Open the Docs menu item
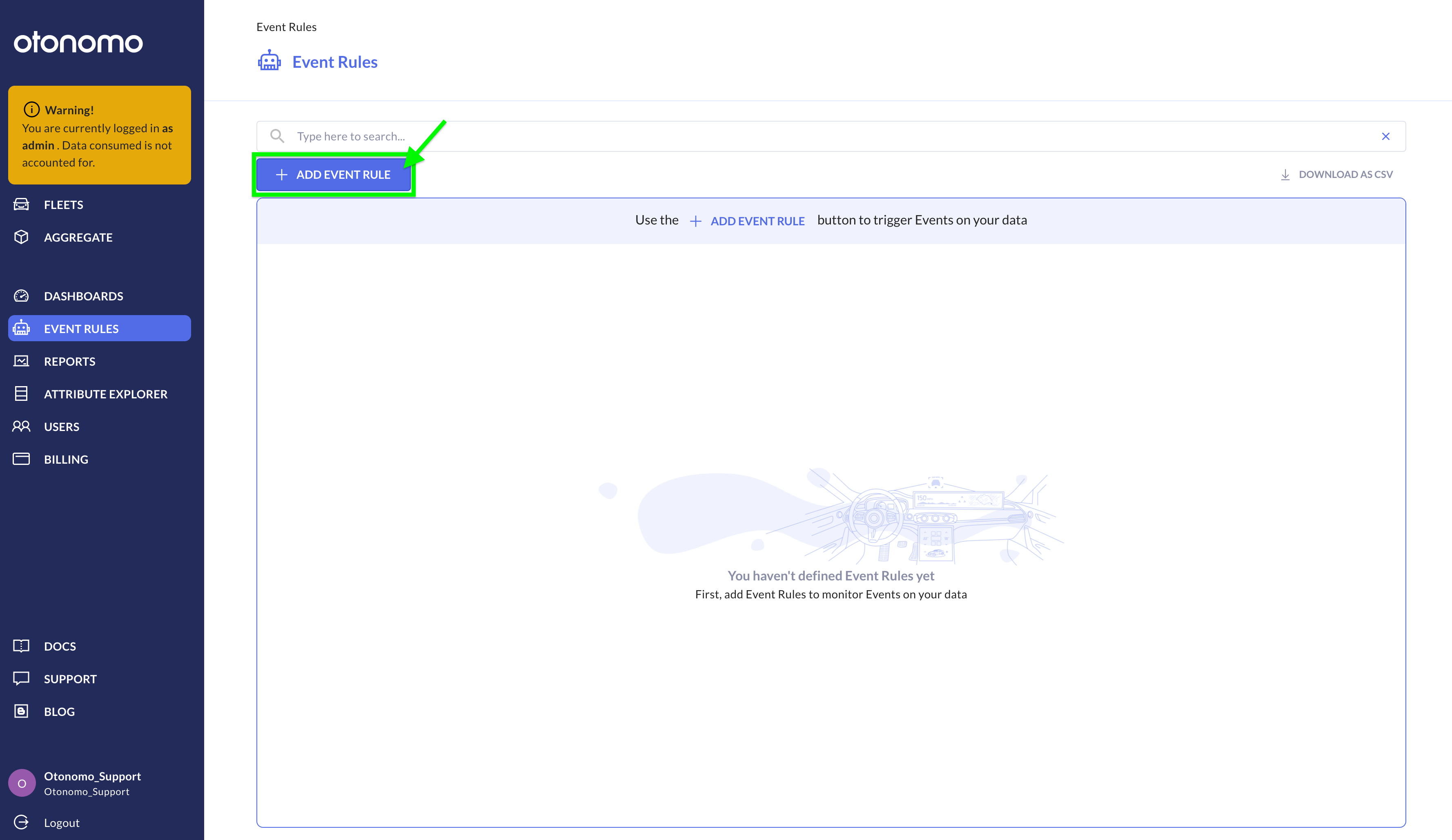The height and width of the screenshot is (840, 1452). pyautogui.click(x=60, y=646)
